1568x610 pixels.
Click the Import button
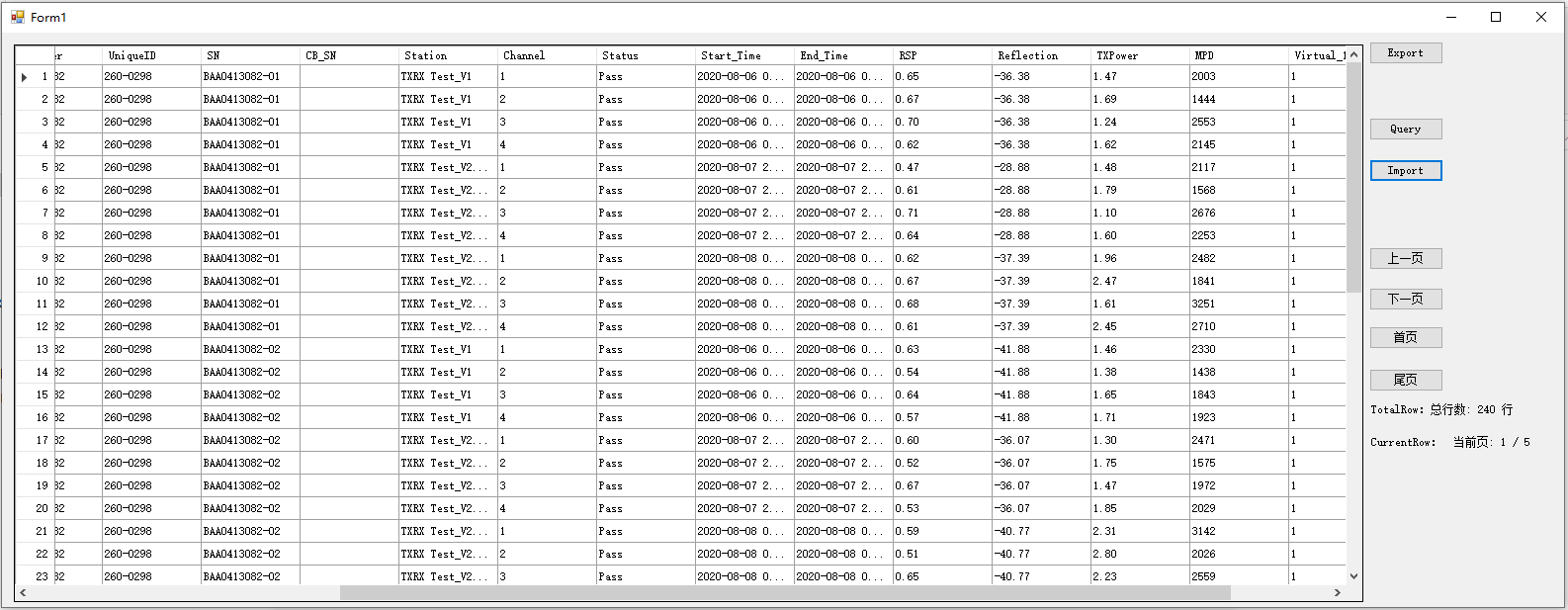click(x=1406, y=171)
